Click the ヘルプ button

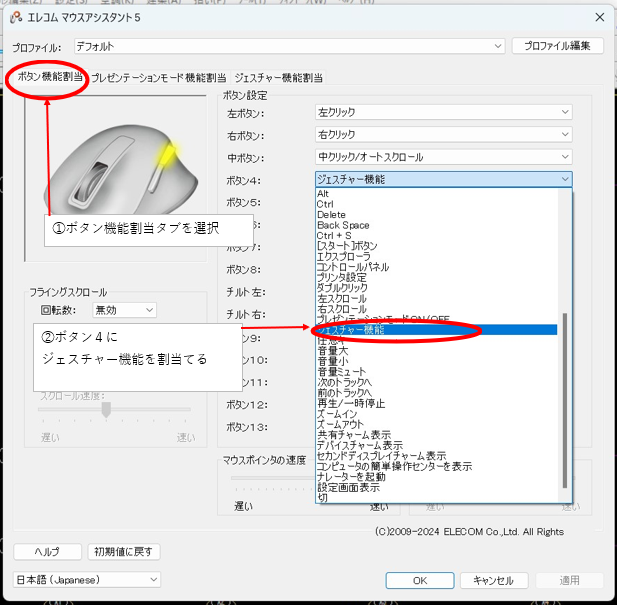pos(47,552)
